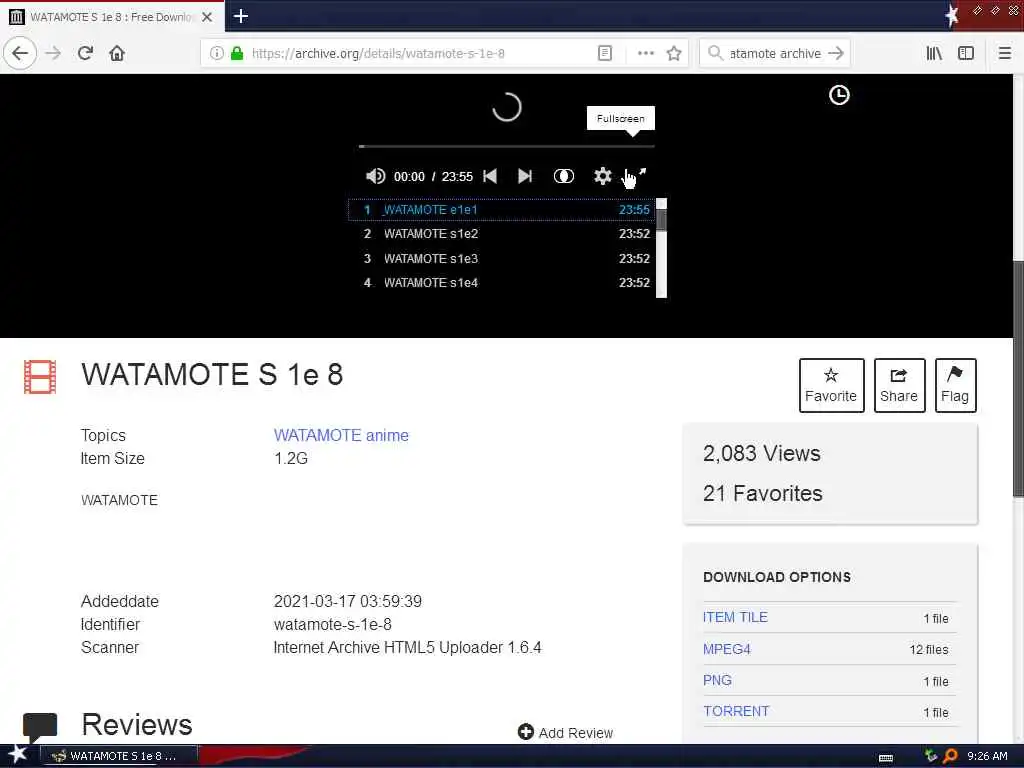Image resolution: width=1024 pixels, height=768 pixels.
Task: Flag this item
Action: (955, 385)
